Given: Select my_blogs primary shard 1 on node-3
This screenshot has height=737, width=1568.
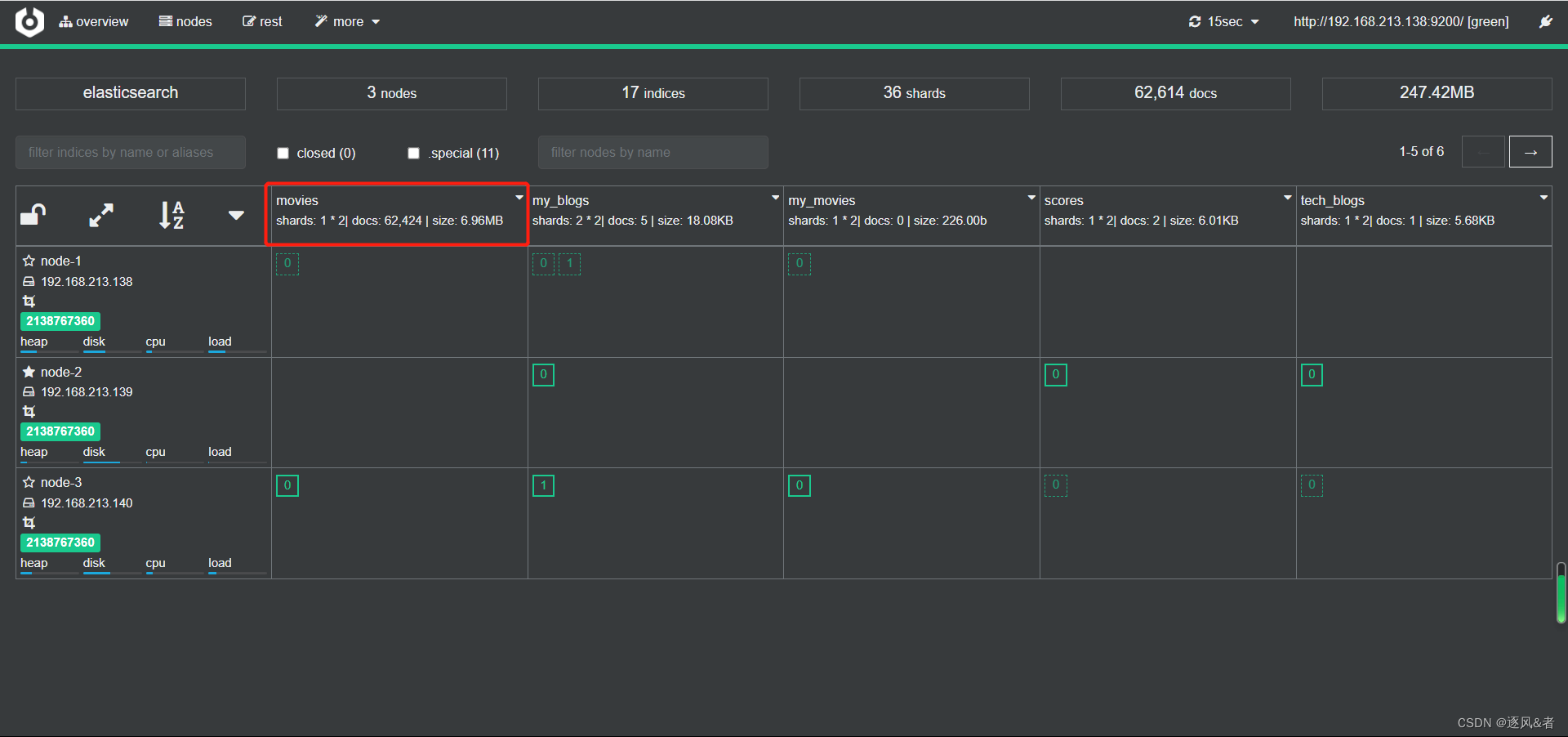Looking at the screenshot, I should (x=543, y=486).
